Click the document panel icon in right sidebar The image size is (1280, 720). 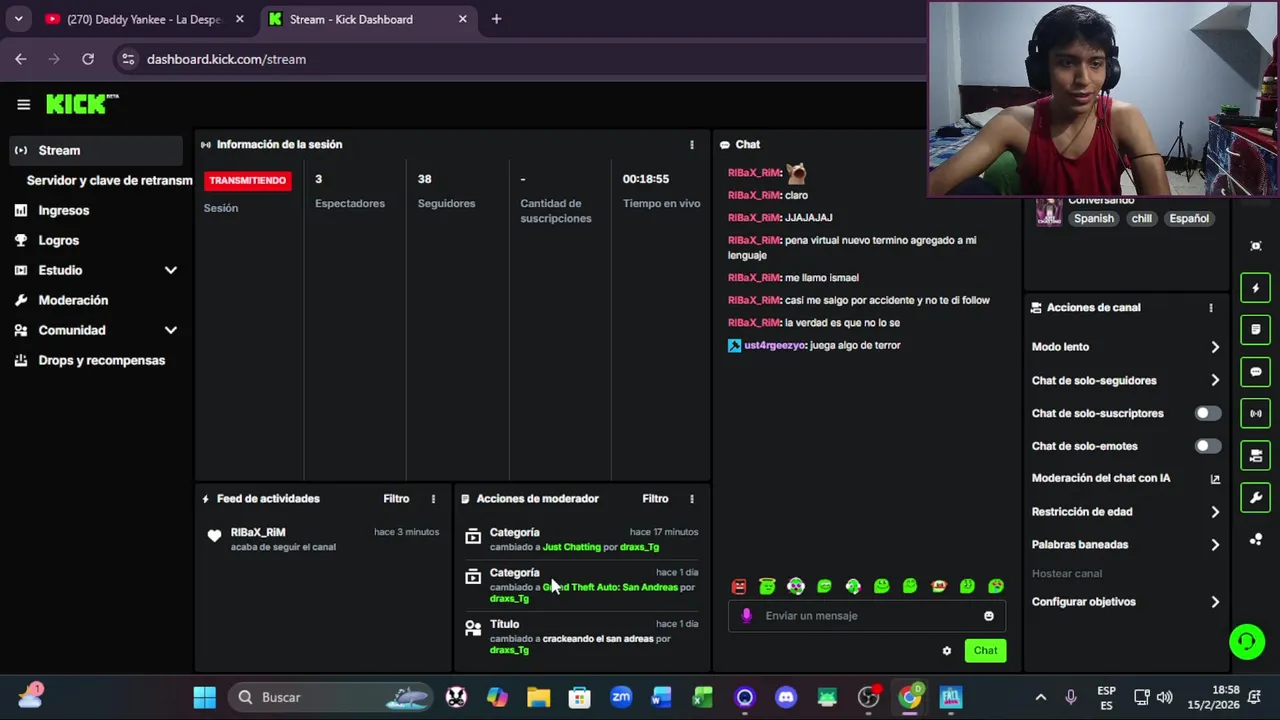click(x=1256, y=329)
